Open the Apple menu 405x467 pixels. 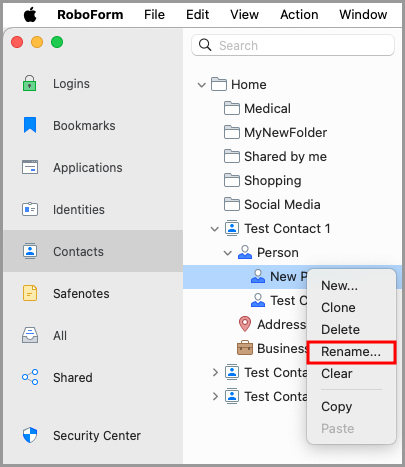(30, 15)
